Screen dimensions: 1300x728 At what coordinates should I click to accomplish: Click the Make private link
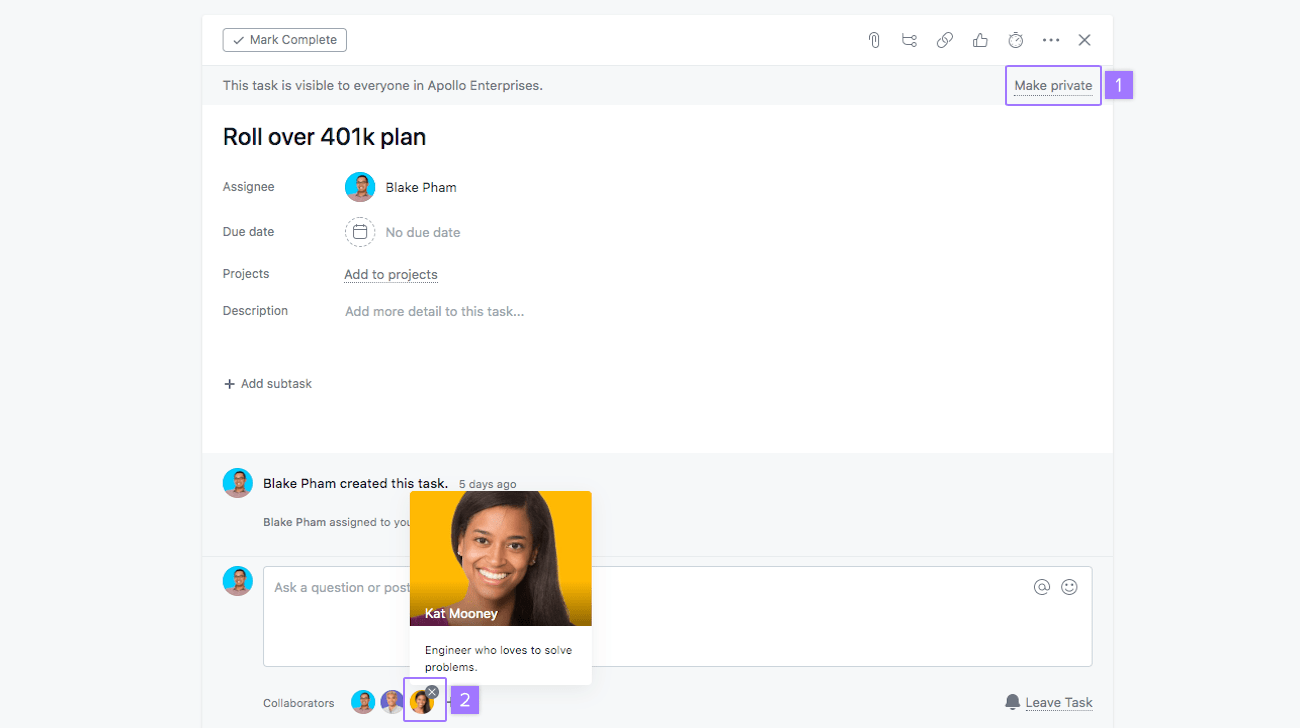click(1053, 86)
